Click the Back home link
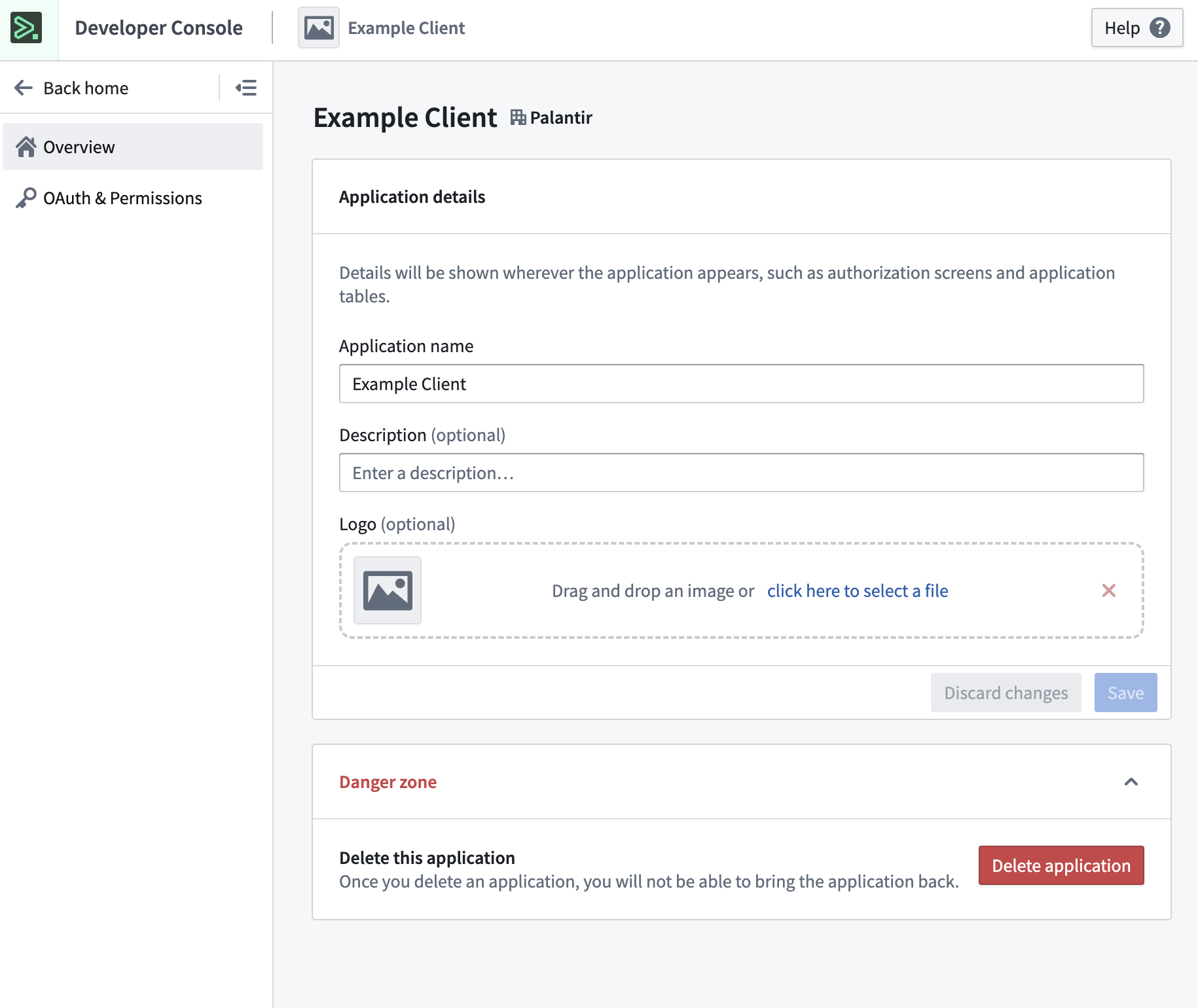The width and height of the screenshot is (1198, 1008). (86, 88)
